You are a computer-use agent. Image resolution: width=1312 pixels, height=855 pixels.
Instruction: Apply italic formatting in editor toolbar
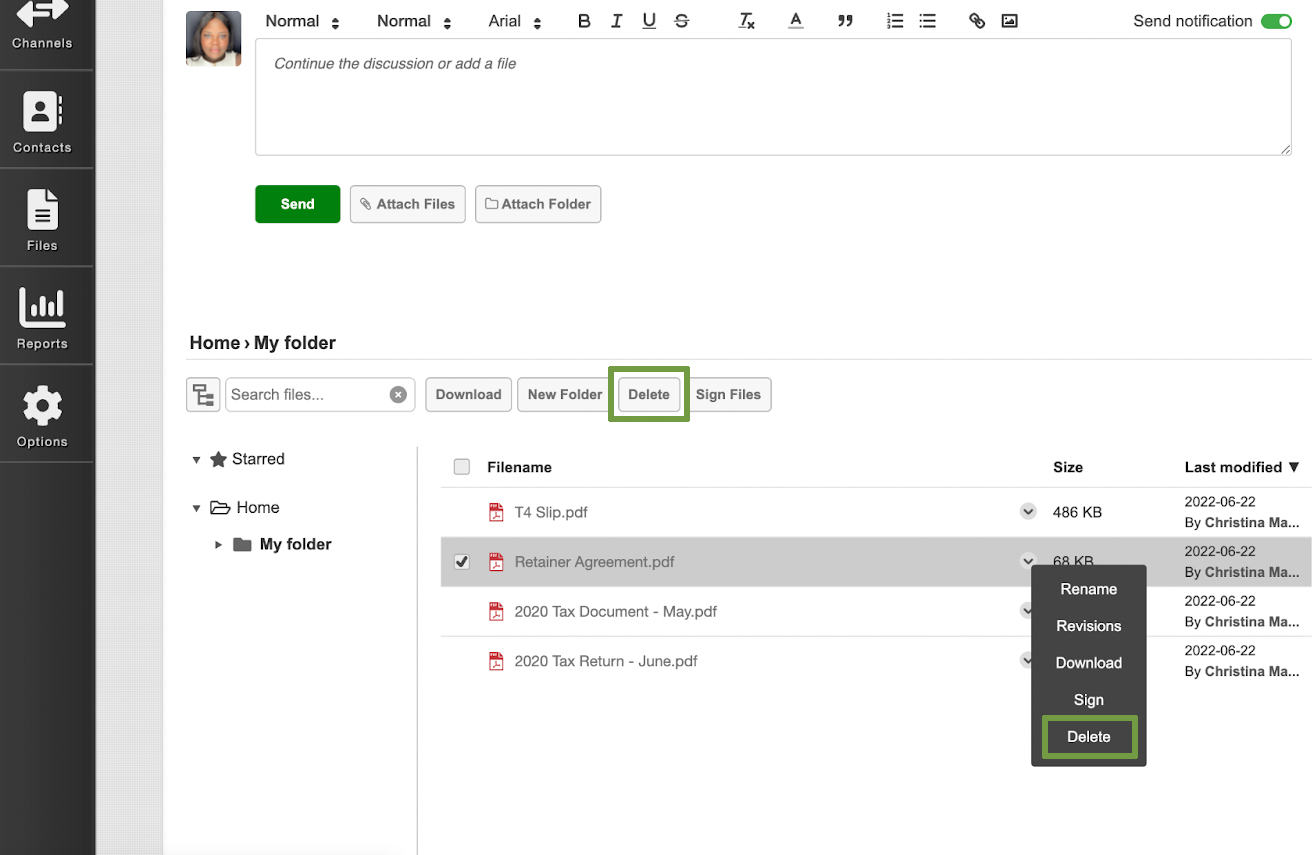(616, 21)
